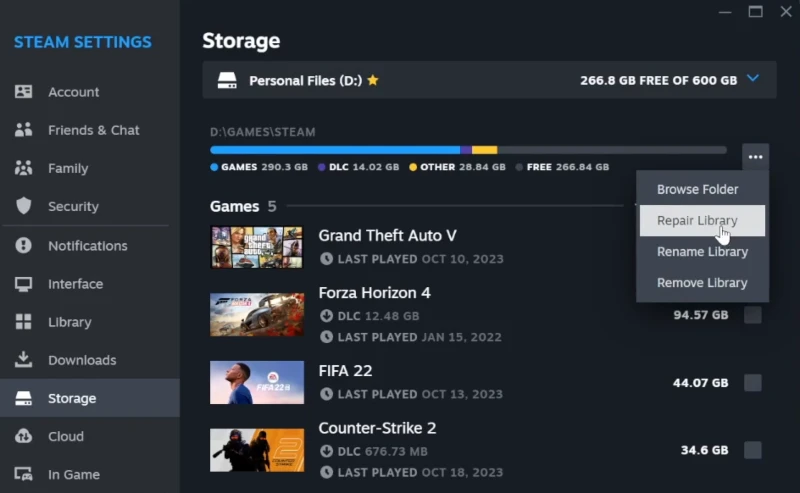Select Remove Library from the menu
Image resolution: width=800 pixels, height=493 pixels.
coord(702,283)
